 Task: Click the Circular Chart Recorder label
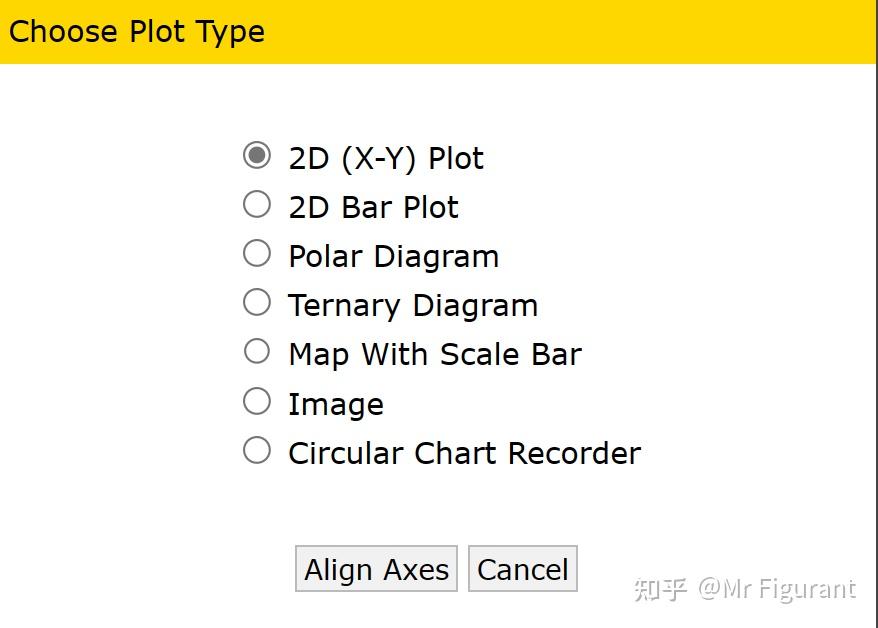point(463,452)
